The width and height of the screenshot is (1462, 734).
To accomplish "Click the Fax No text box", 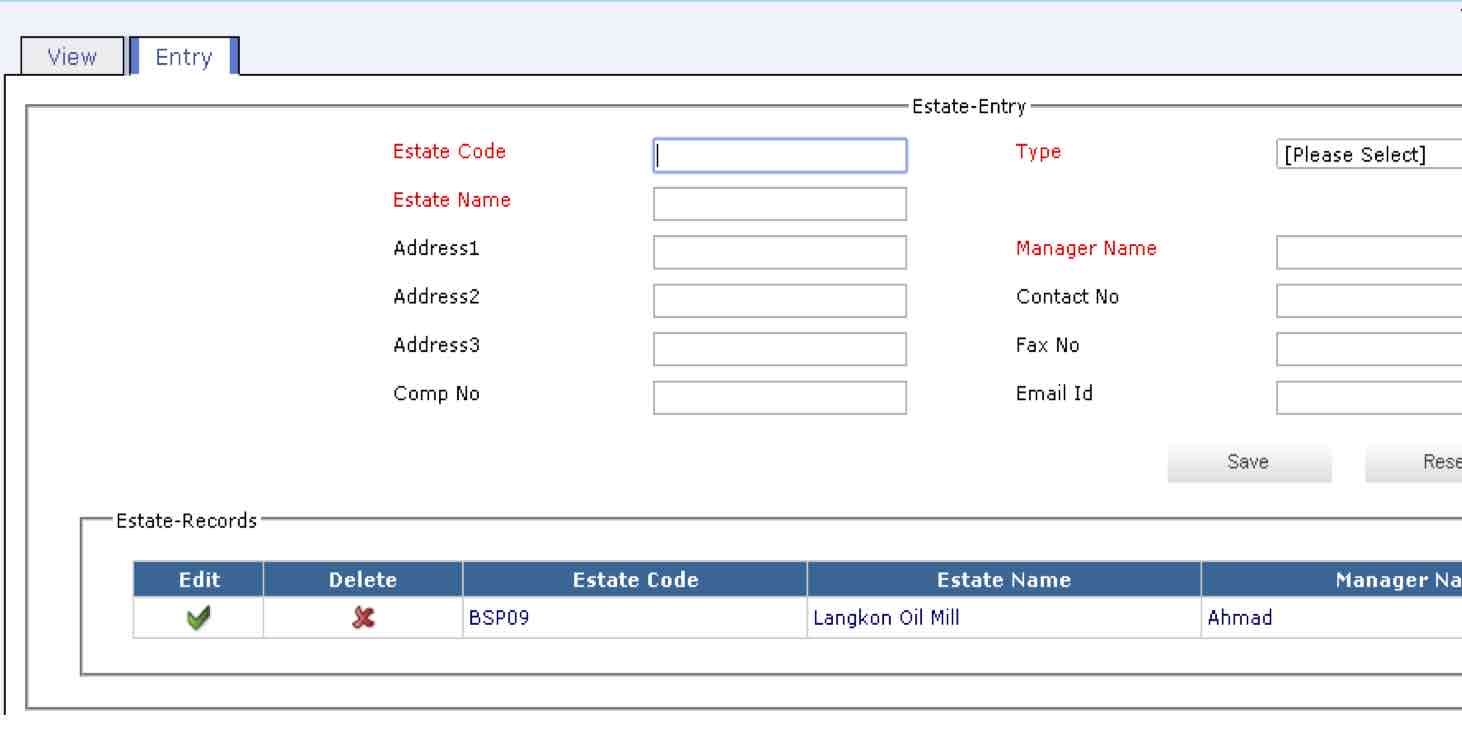I will tap(1368, 349).
